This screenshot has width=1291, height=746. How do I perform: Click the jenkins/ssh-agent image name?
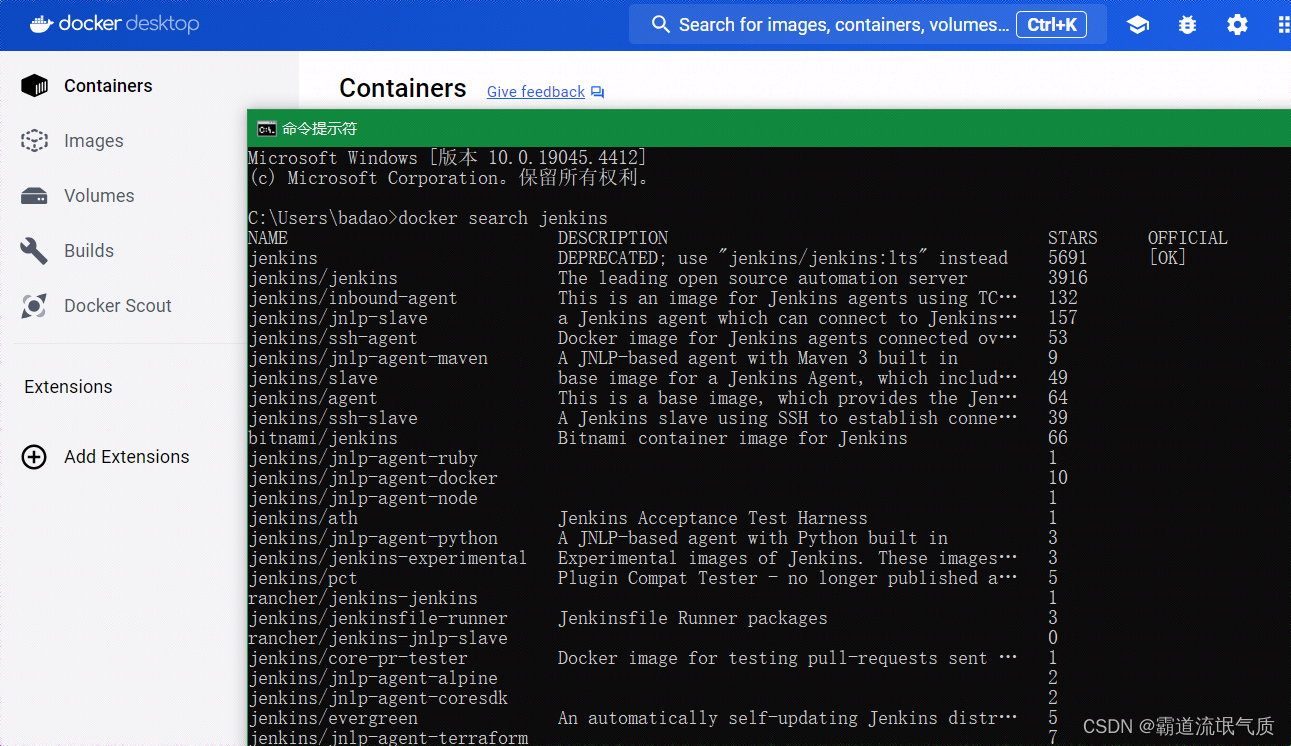333,338
